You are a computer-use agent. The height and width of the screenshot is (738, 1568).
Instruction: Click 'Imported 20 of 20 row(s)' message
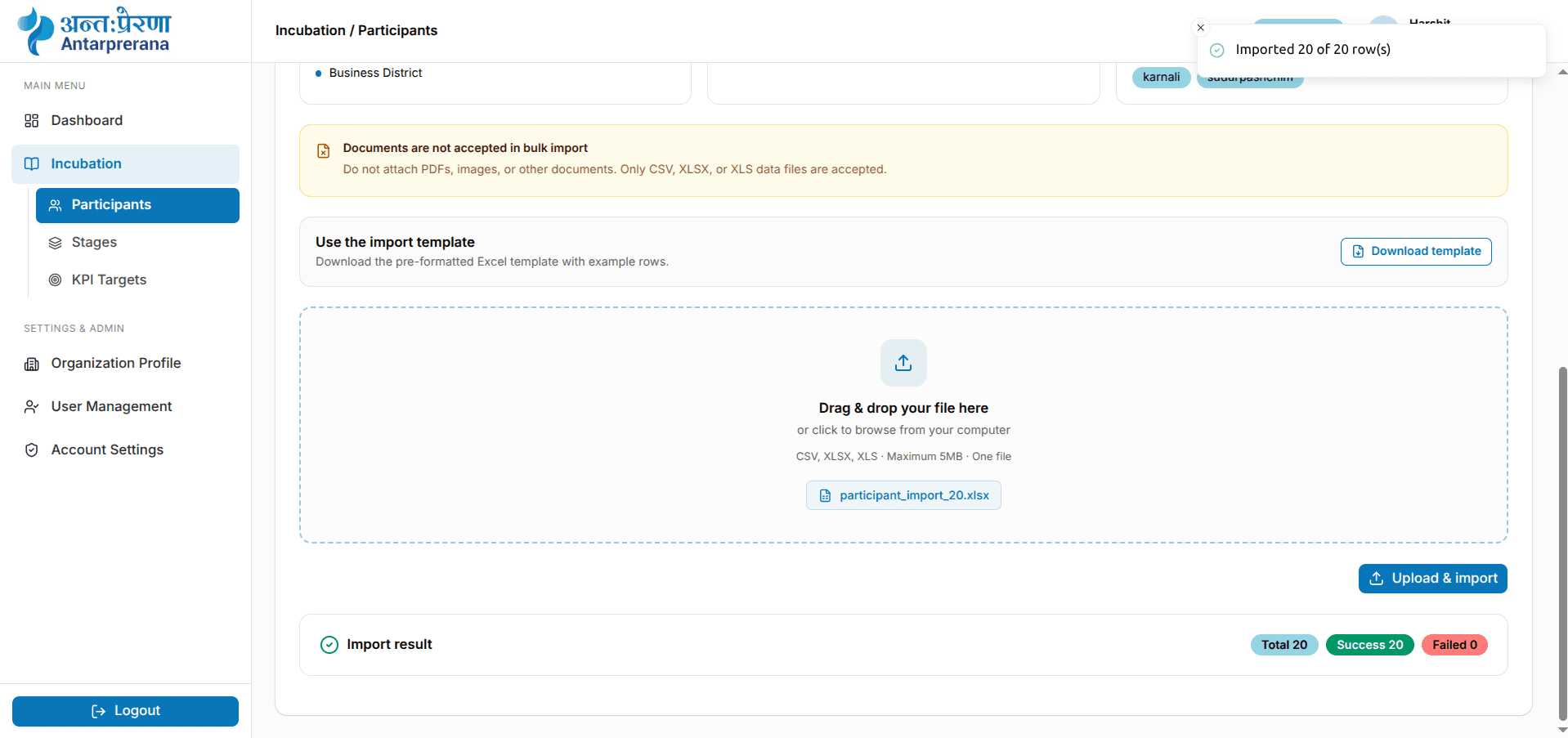1313,50
